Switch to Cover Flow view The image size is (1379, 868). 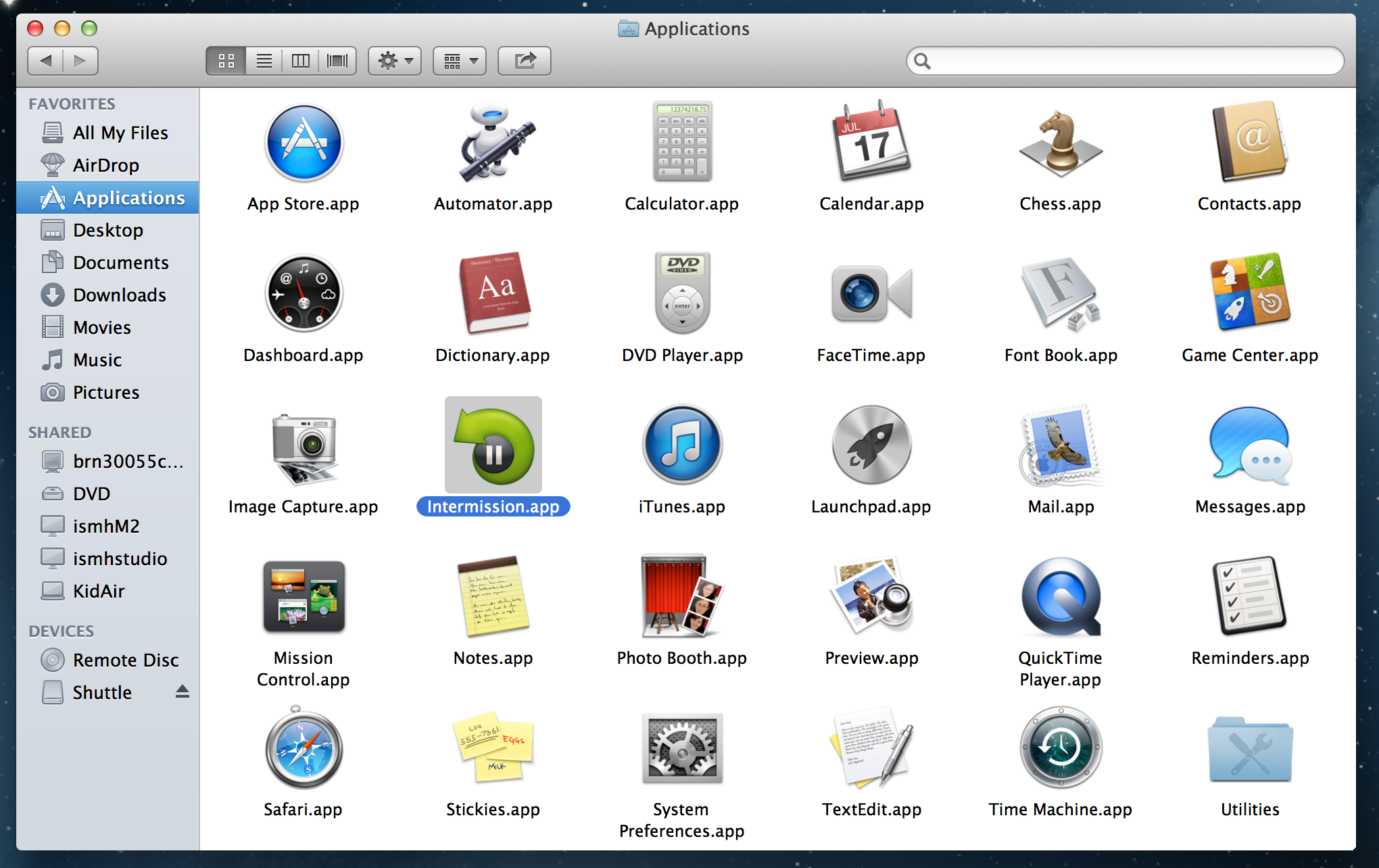click(x=337, y=61)
